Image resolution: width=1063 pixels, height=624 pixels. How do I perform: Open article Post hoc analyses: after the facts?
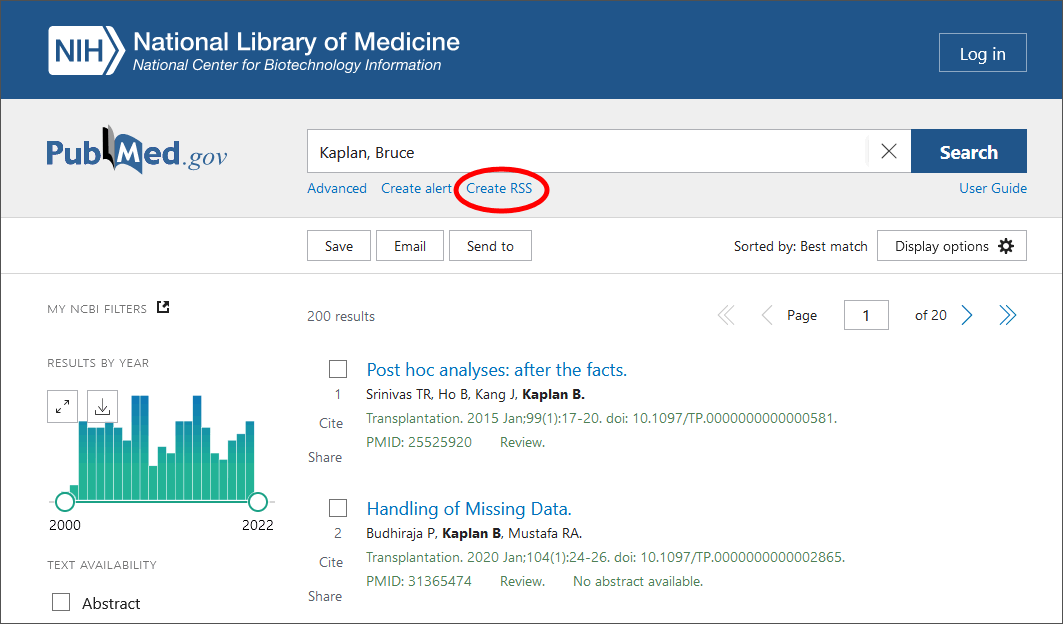click(x=496, y=370)
